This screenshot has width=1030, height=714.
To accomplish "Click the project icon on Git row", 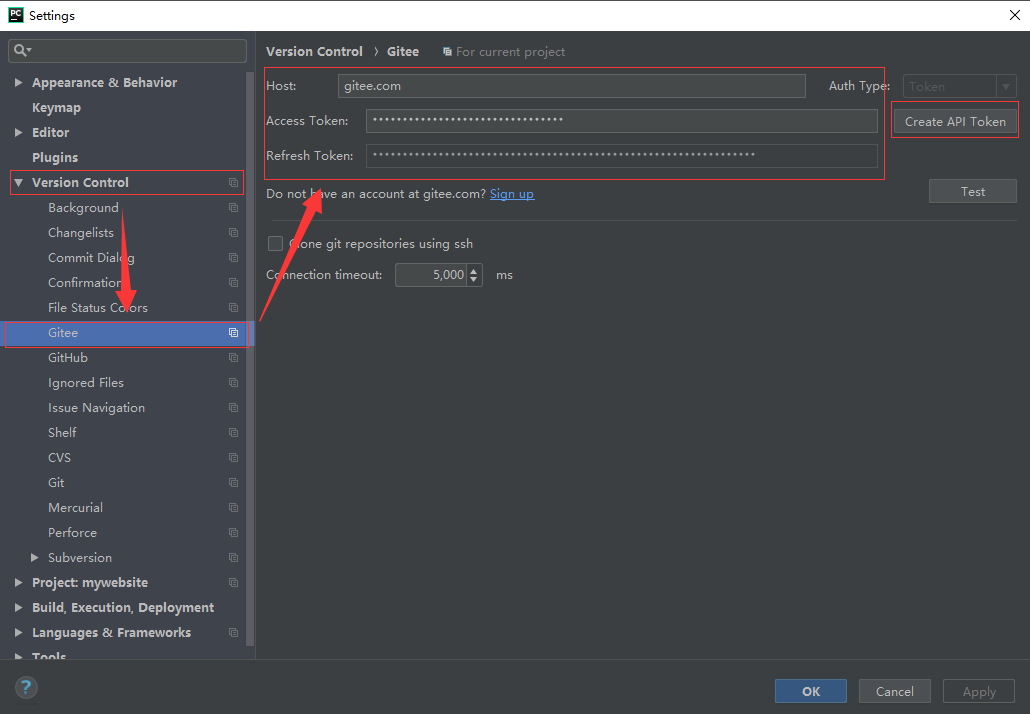I will pyautogui.click(x=233, y=482).
